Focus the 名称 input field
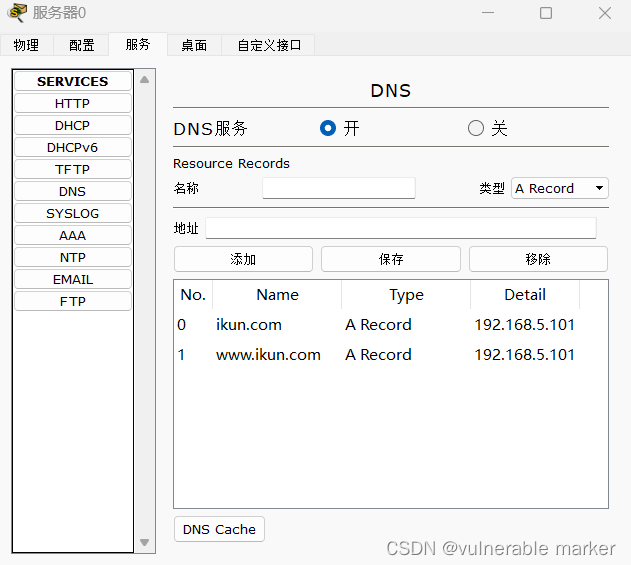The width and height of the screenshot is (631, 565). [x=339, y=188]
